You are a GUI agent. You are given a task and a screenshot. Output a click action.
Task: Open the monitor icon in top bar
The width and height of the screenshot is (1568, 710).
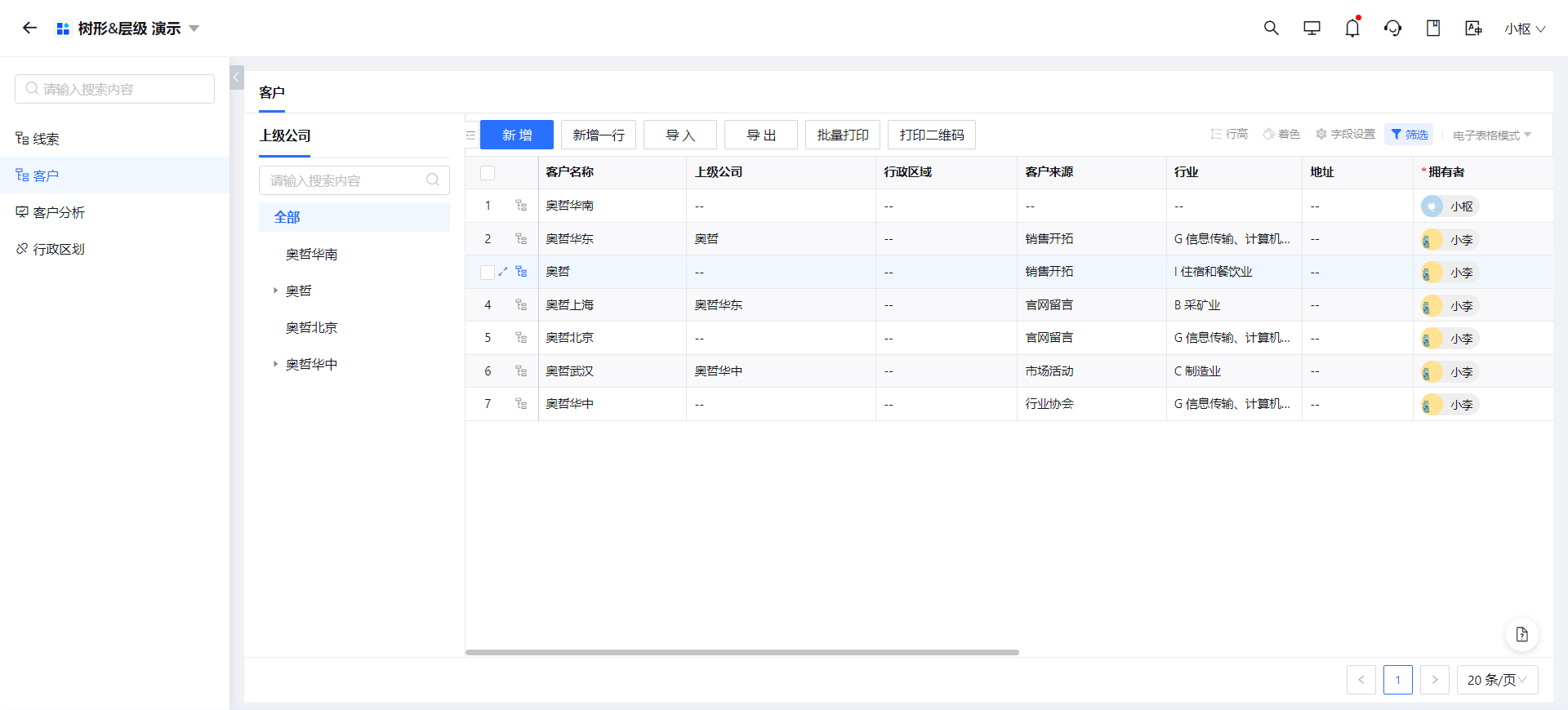(x=1312, y=28)
